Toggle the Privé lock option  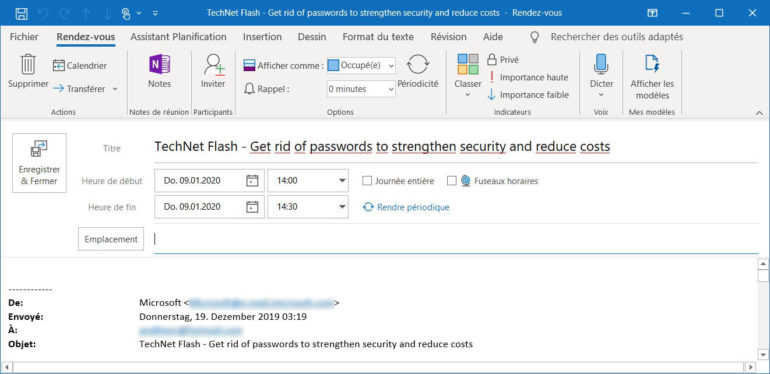[x=503, y=60]
